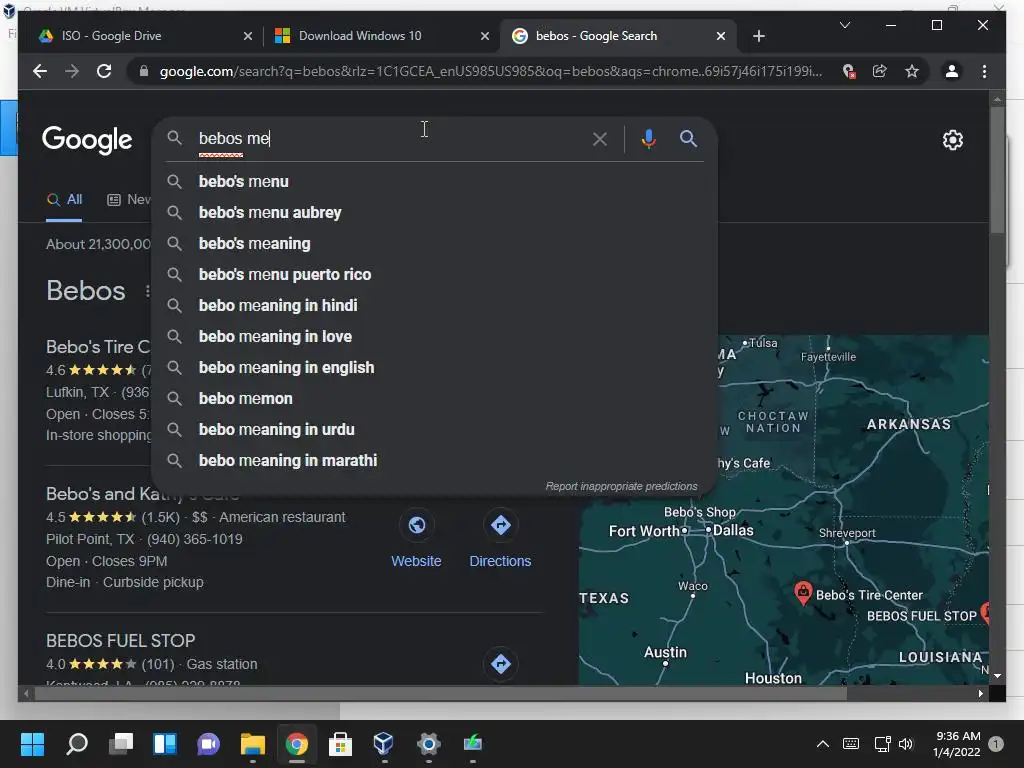Open the Windows Start menu
Screen dimensions: 1024x768
(x=32, y=743)
